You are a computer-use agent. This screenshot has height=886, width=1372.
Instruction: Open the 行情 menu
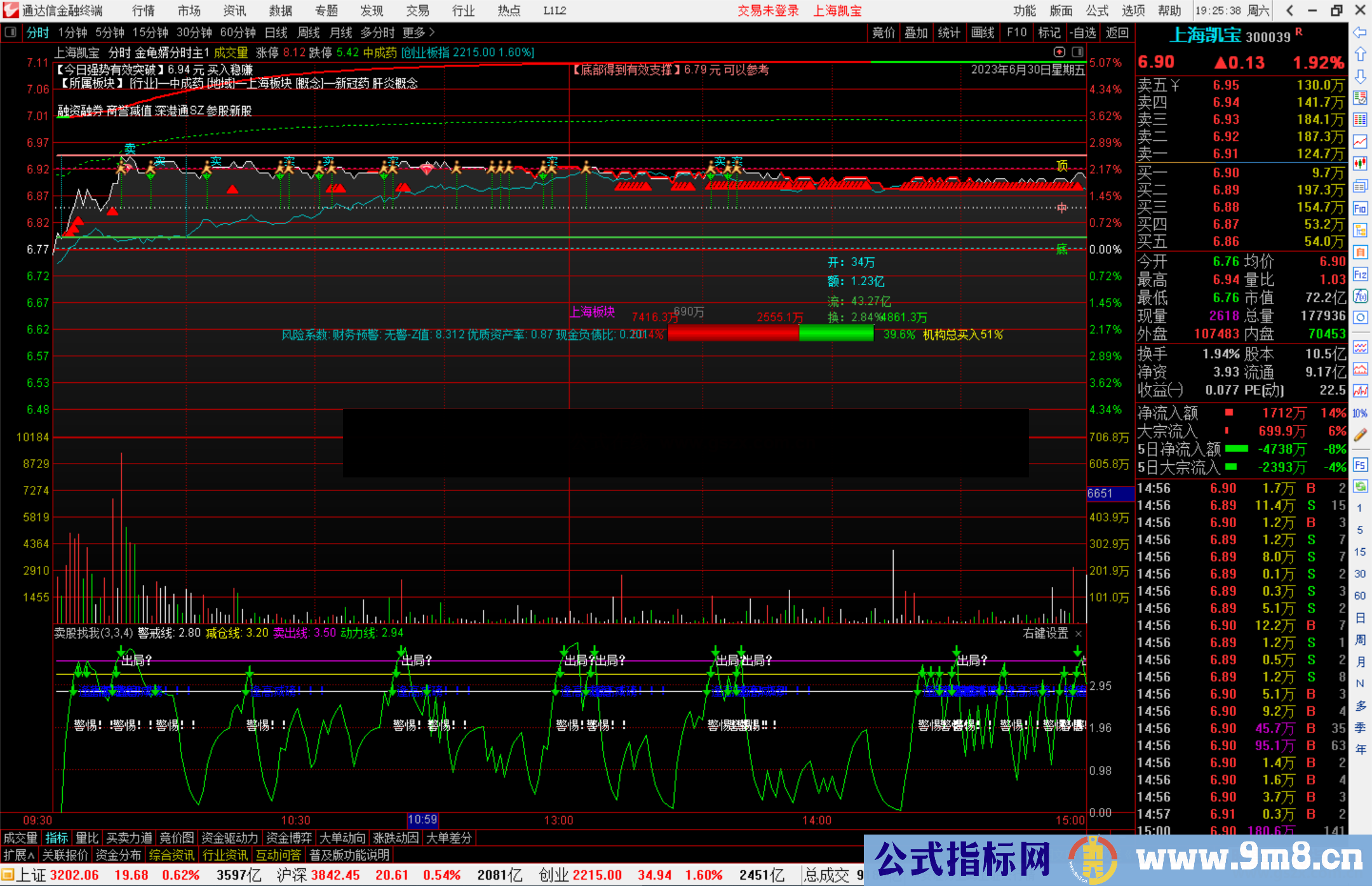click(x=144, y=11)
